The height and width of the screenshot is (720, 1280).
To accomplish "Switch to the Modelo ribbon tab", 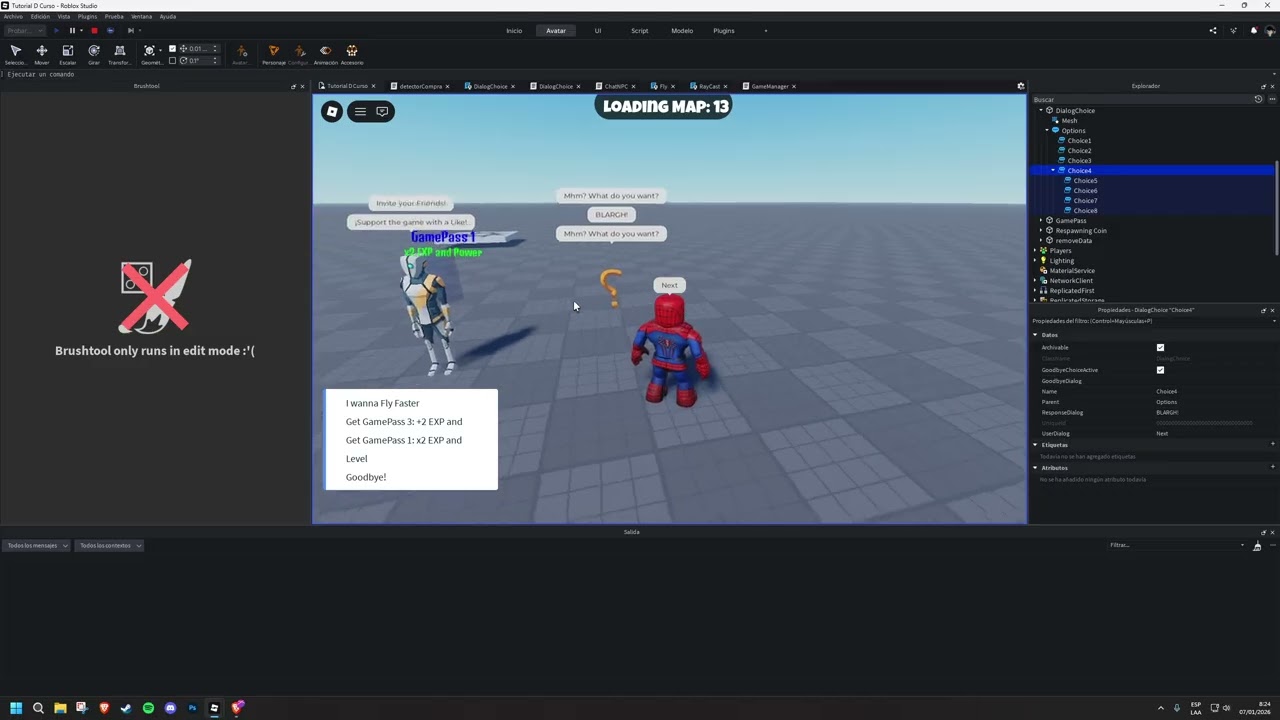I will coord(682,31).
